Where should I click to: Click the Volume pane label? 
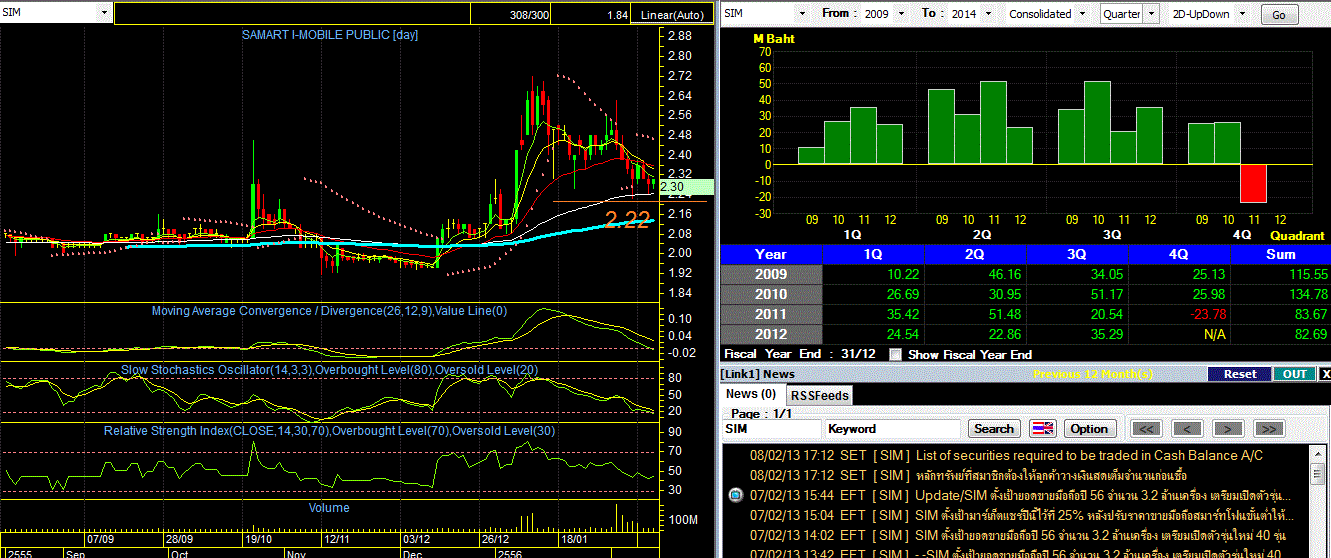tap(329, 508)
